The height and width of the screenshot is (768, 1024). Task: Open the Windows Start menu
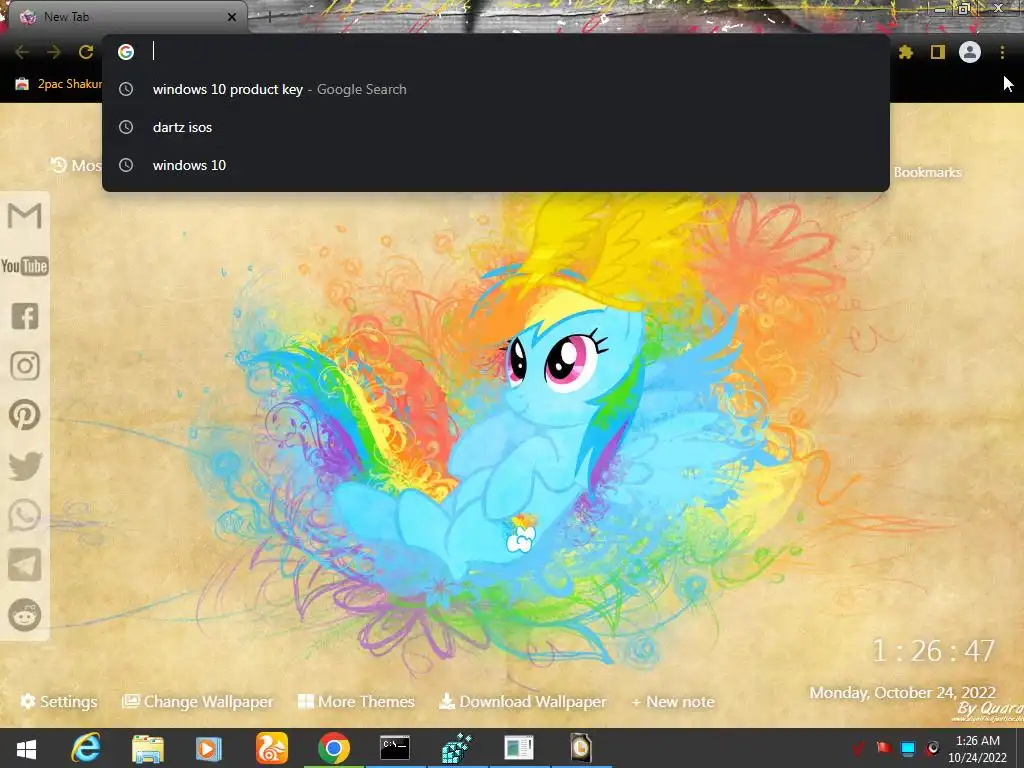point(26,748)
